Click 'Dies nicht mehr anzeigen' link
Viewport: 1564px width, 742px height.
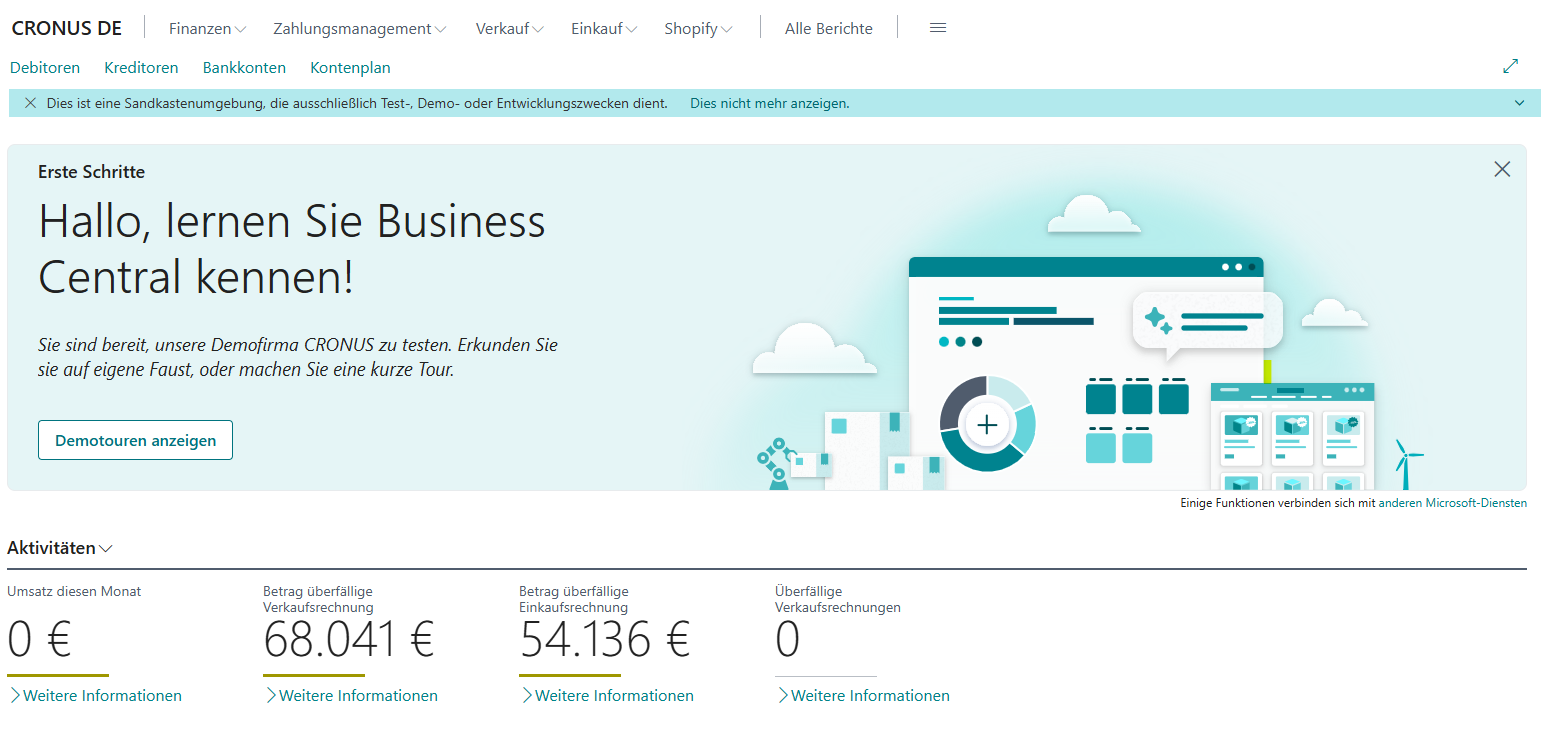pyautogui.click(x=770, y=103)
